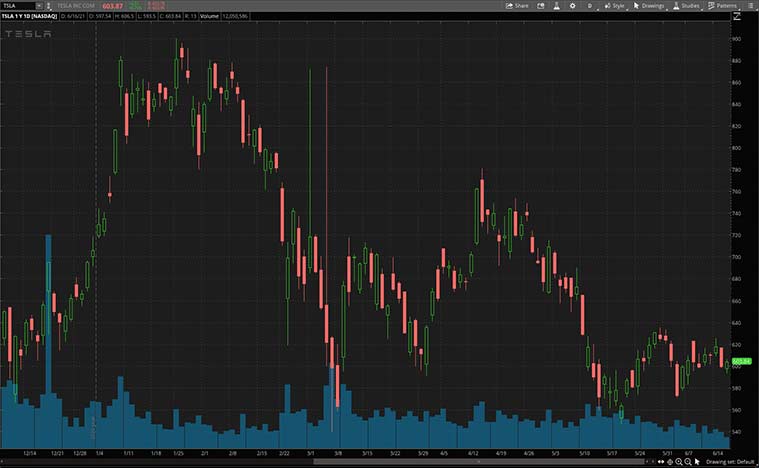Open chart settings gear icon
759x468 pixels.
pyautogui.click(x=573, y=6)
